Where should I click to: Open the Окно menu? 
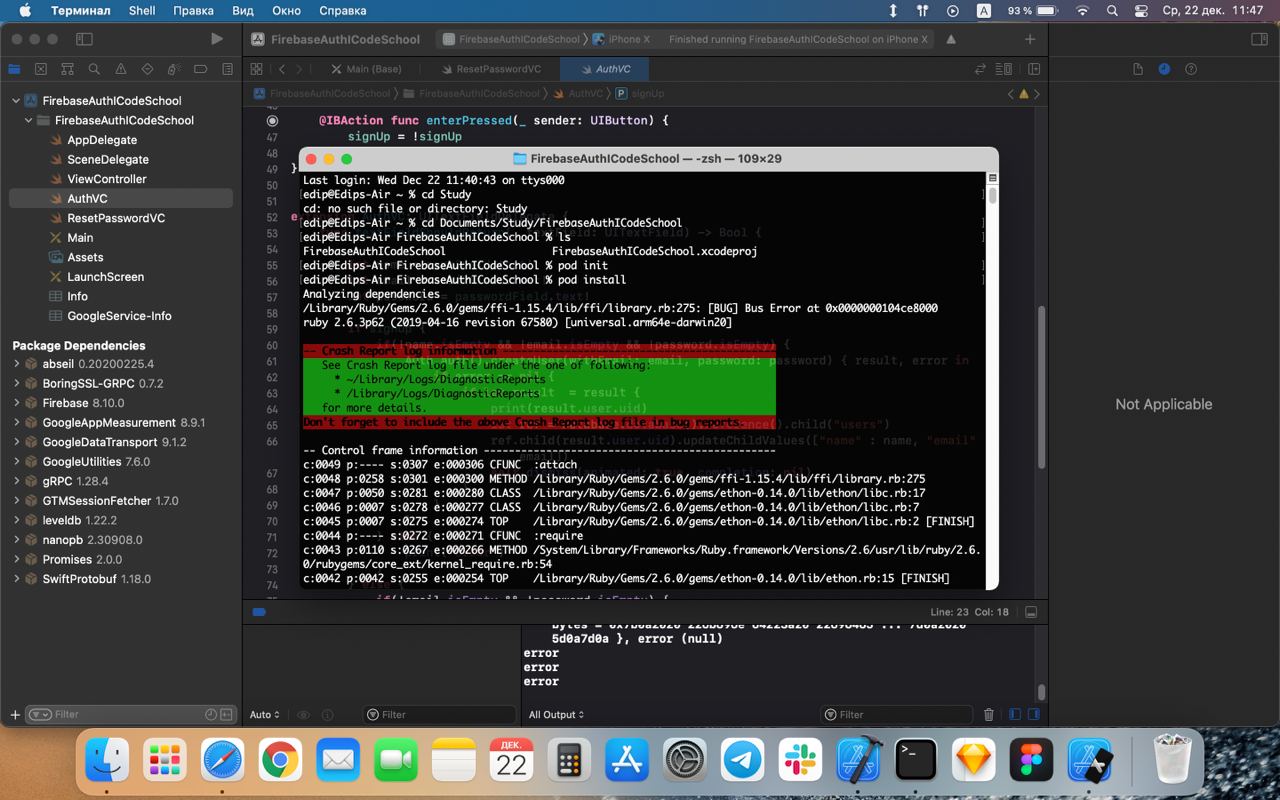point(286,11)
